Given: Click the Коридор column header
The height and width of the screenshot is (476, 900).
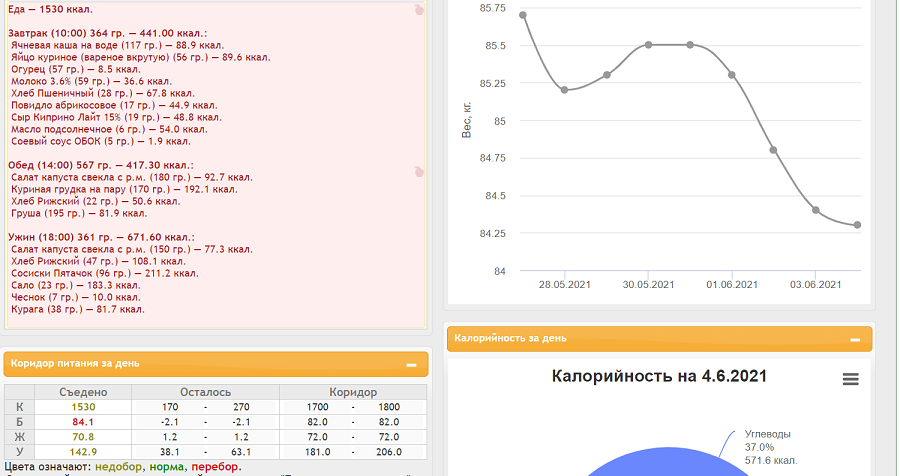Looking at the screenshot, I should click(x=353, y=392).
